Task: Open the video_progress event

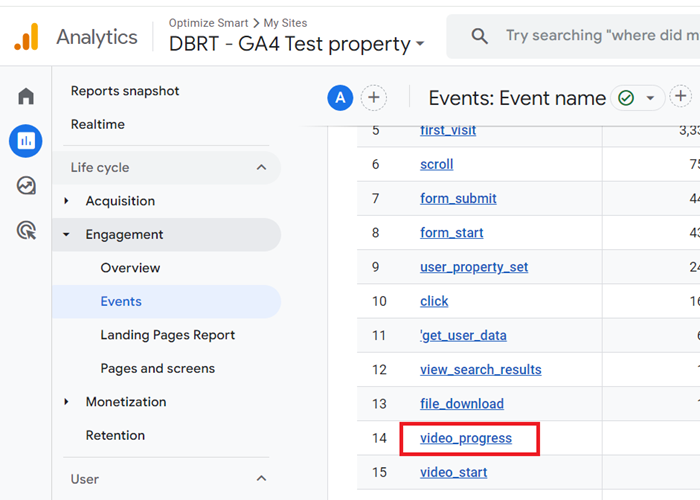Action: coord(466,438)
